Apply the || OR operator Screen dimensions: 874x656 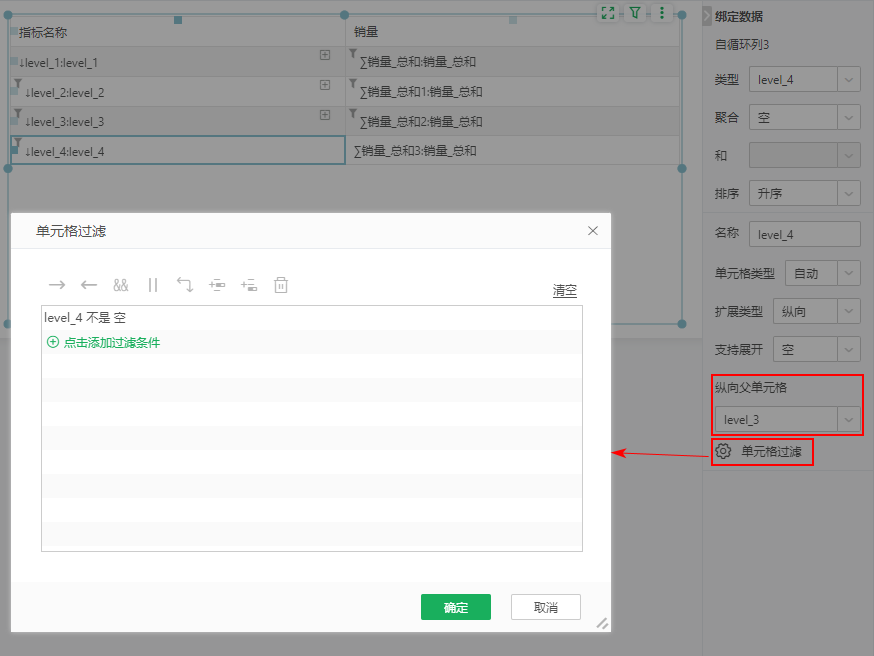(153, 285)
